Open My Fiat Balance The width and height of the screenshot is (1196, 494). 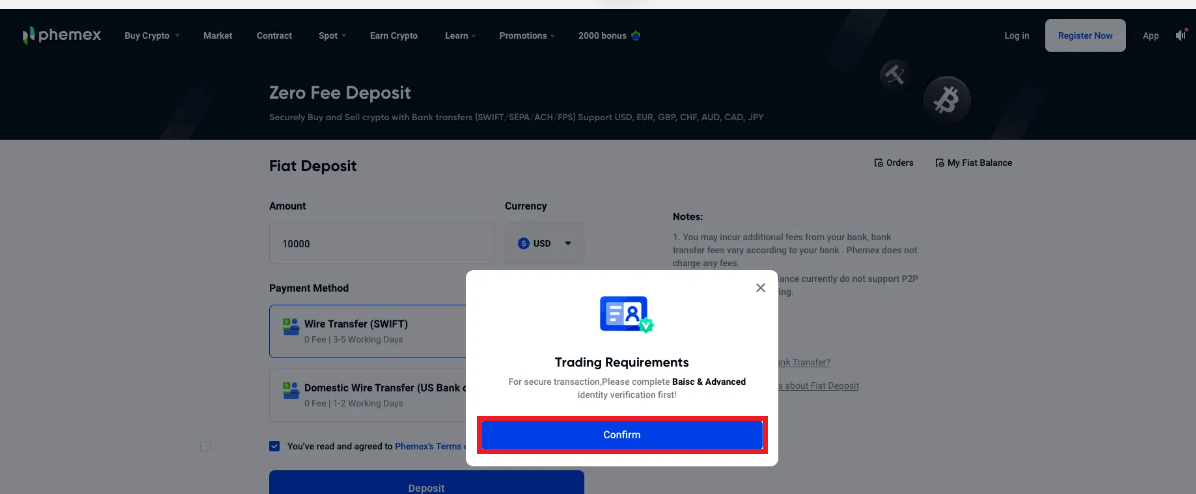tap(973, 163)
